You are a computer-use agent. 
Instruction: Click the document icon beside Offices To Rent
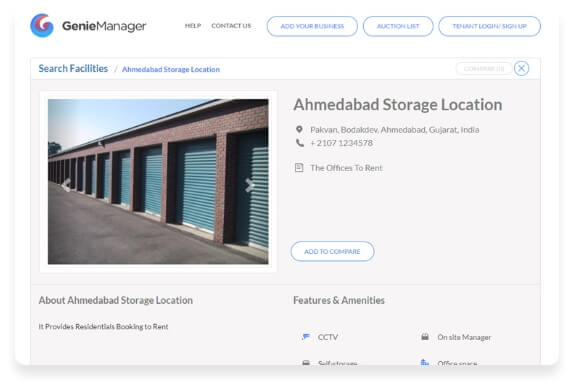click(x=299, y=168)
